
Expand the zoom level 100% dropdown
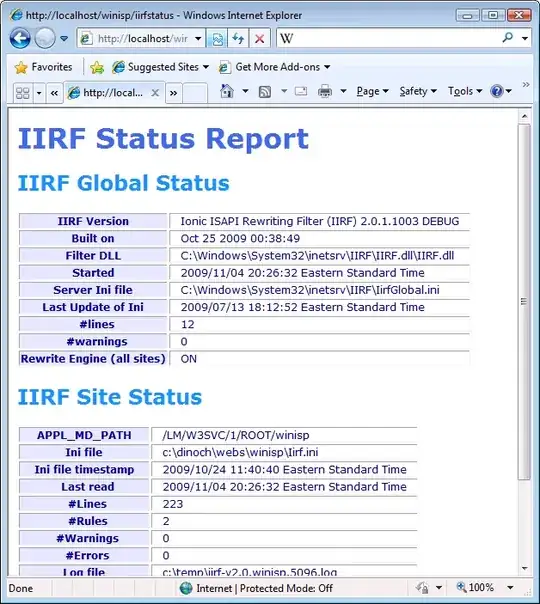tap(510, 587)
